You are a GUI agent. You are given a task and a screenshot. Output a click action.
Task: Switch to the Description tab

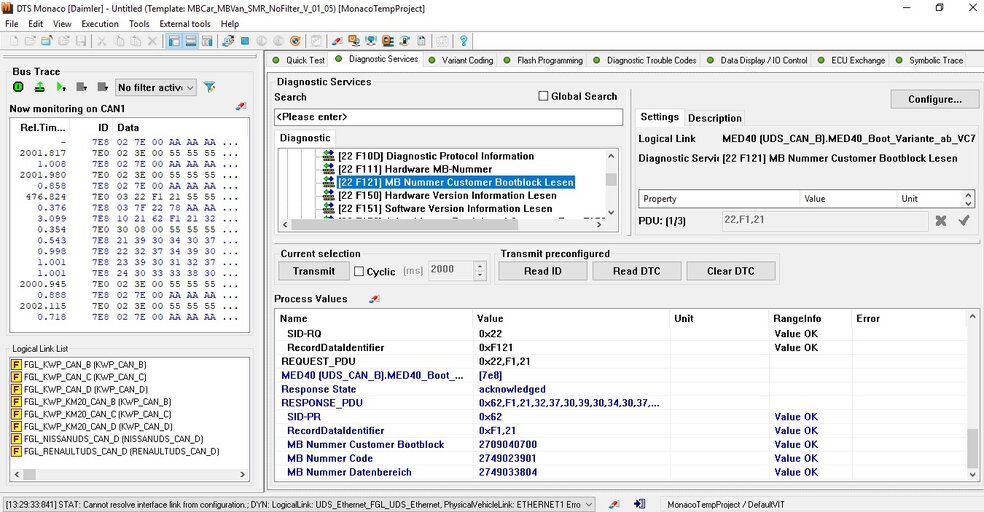tap(714, 118)
